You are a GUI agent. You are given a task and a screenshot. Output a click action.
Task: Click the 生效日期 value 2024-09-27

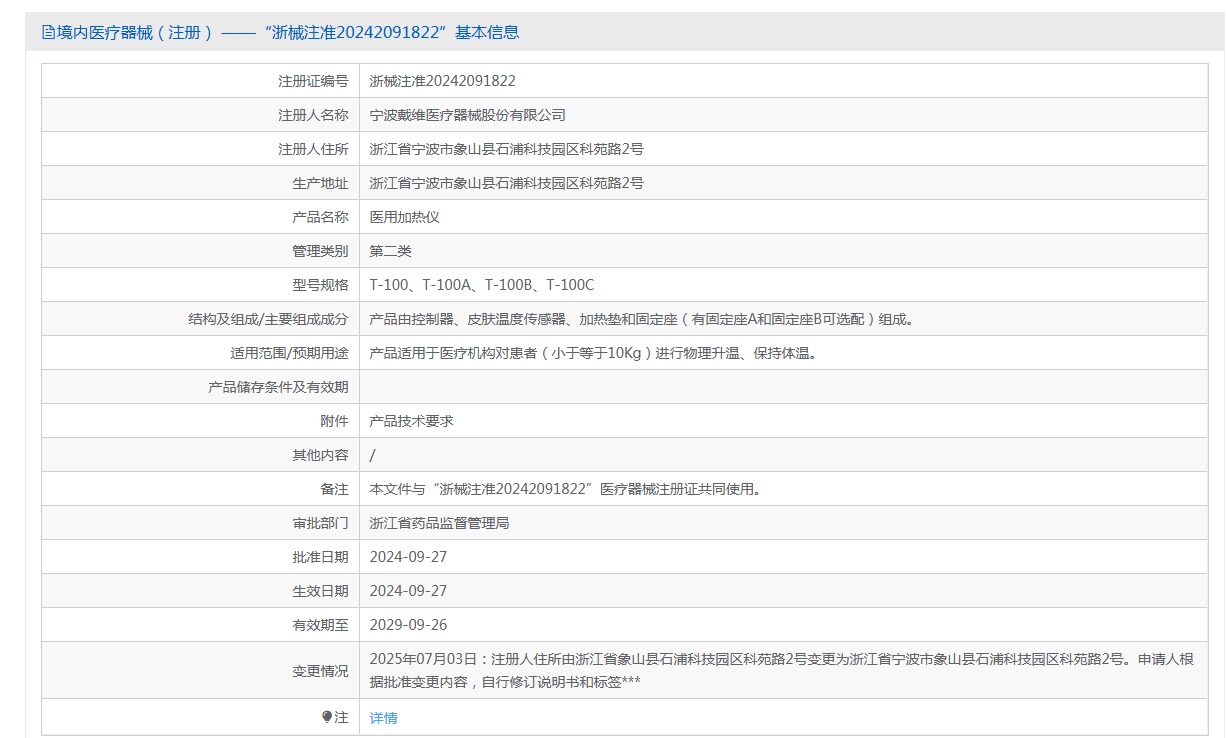point(408,591)
